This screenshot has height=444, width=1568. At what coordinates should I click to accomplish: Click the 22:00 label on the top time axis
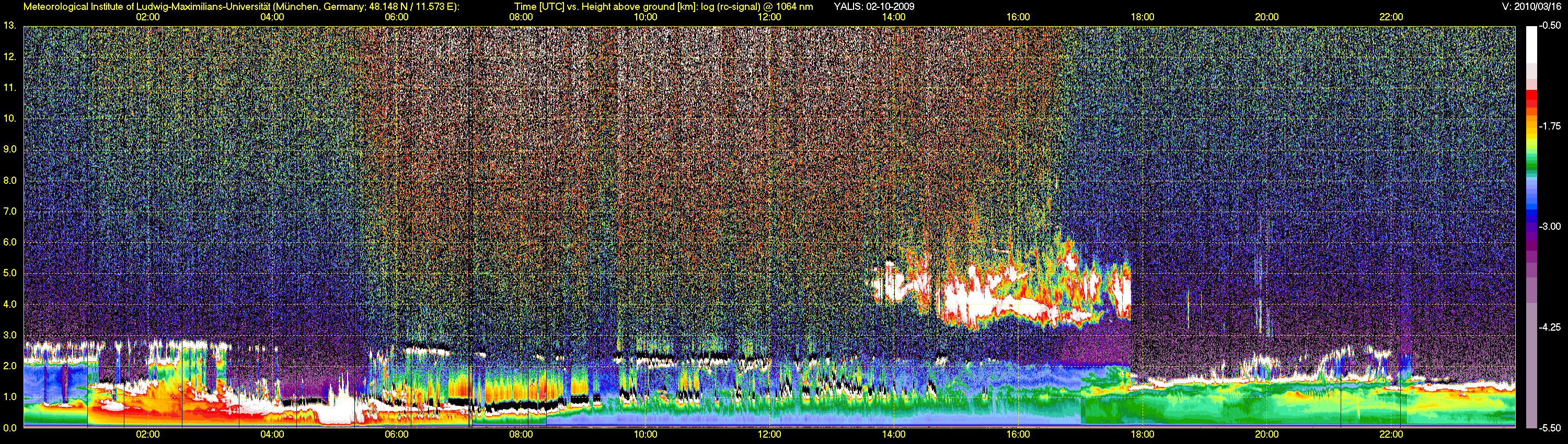click(x=1391, y=17)
